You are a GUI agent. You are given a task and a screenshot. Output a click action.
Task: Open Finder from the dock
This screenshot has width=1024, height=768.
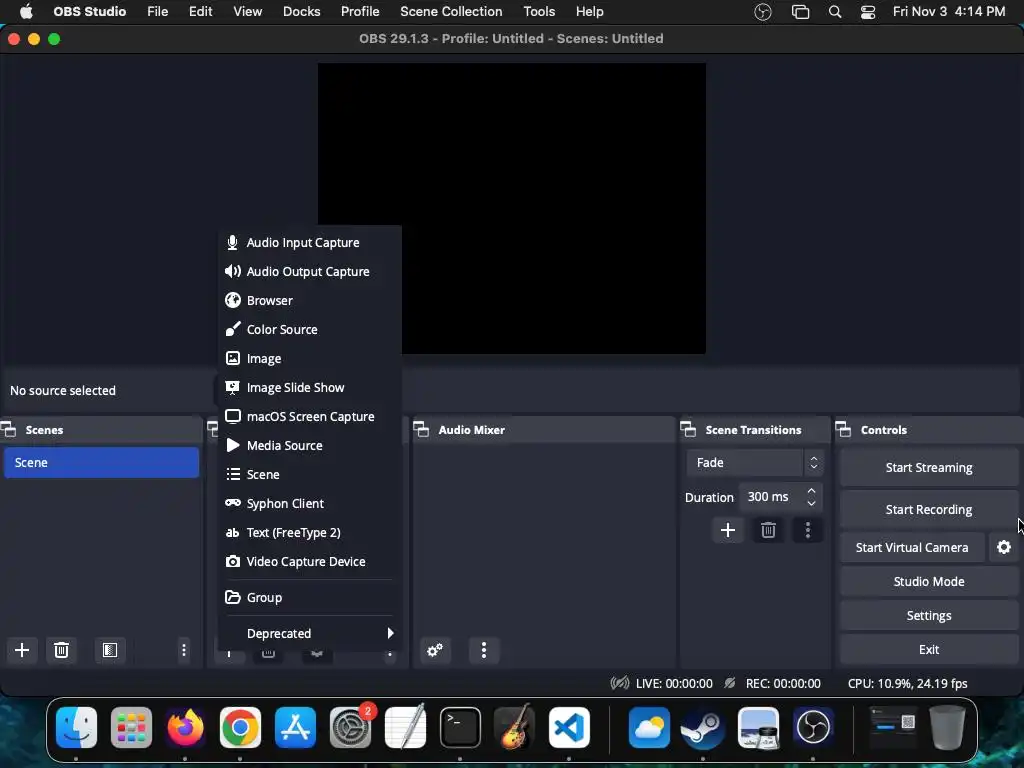76,727
